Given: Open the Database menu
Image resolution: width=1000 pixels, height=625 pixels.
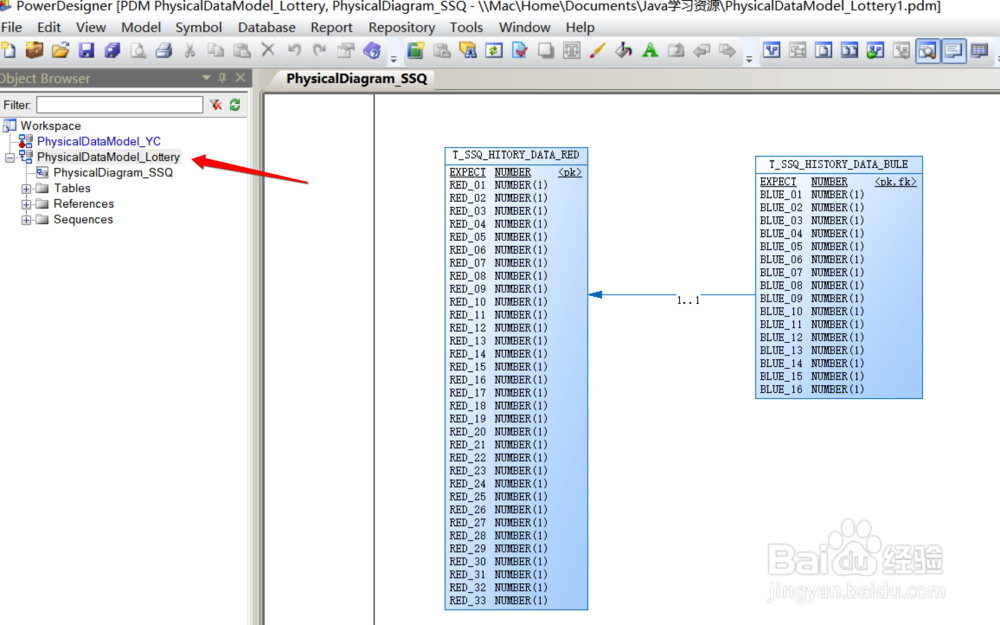Looking at the screenshot, I should (x=267, y=27).
